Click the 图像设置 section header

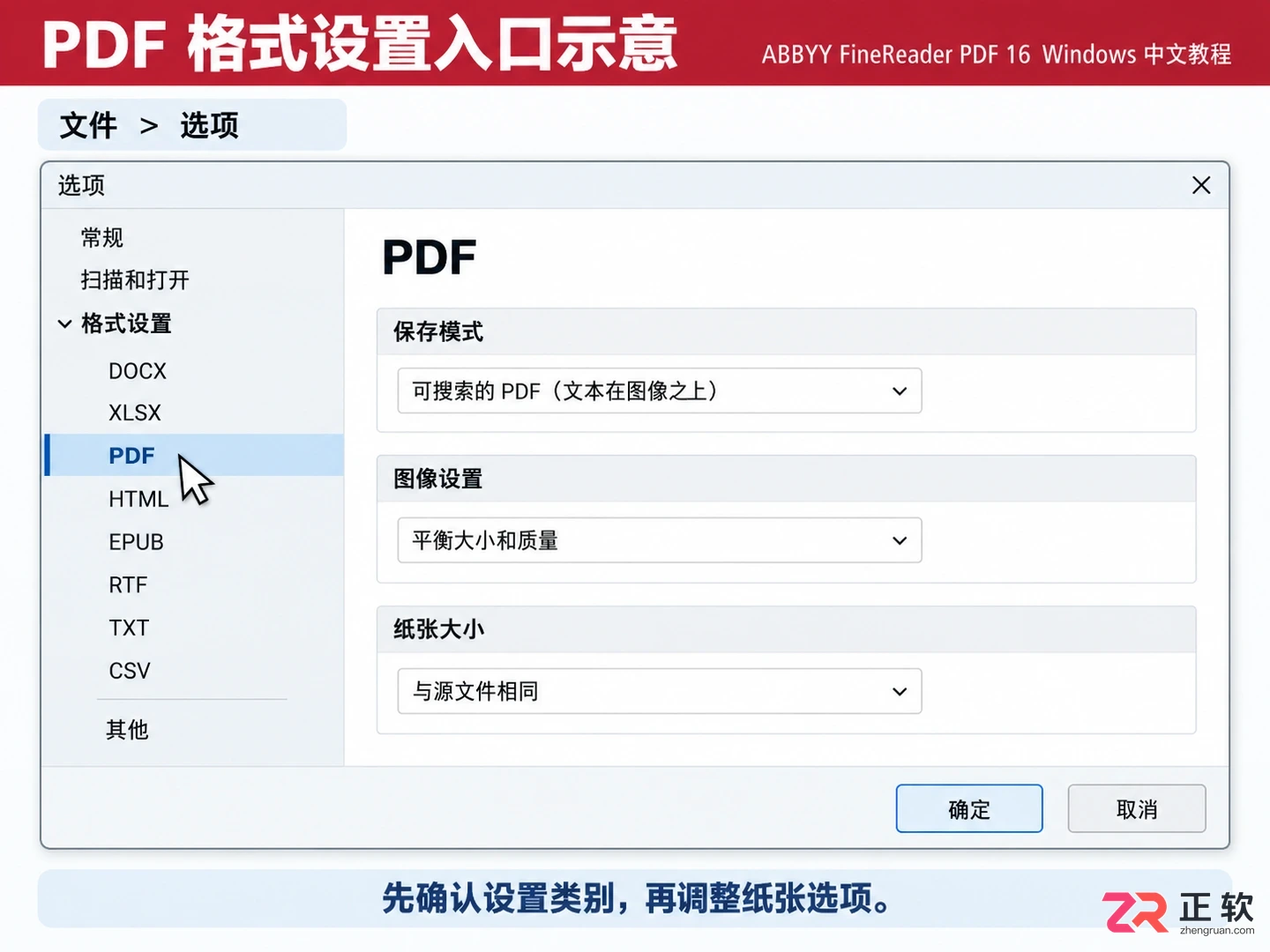point(786,479)
